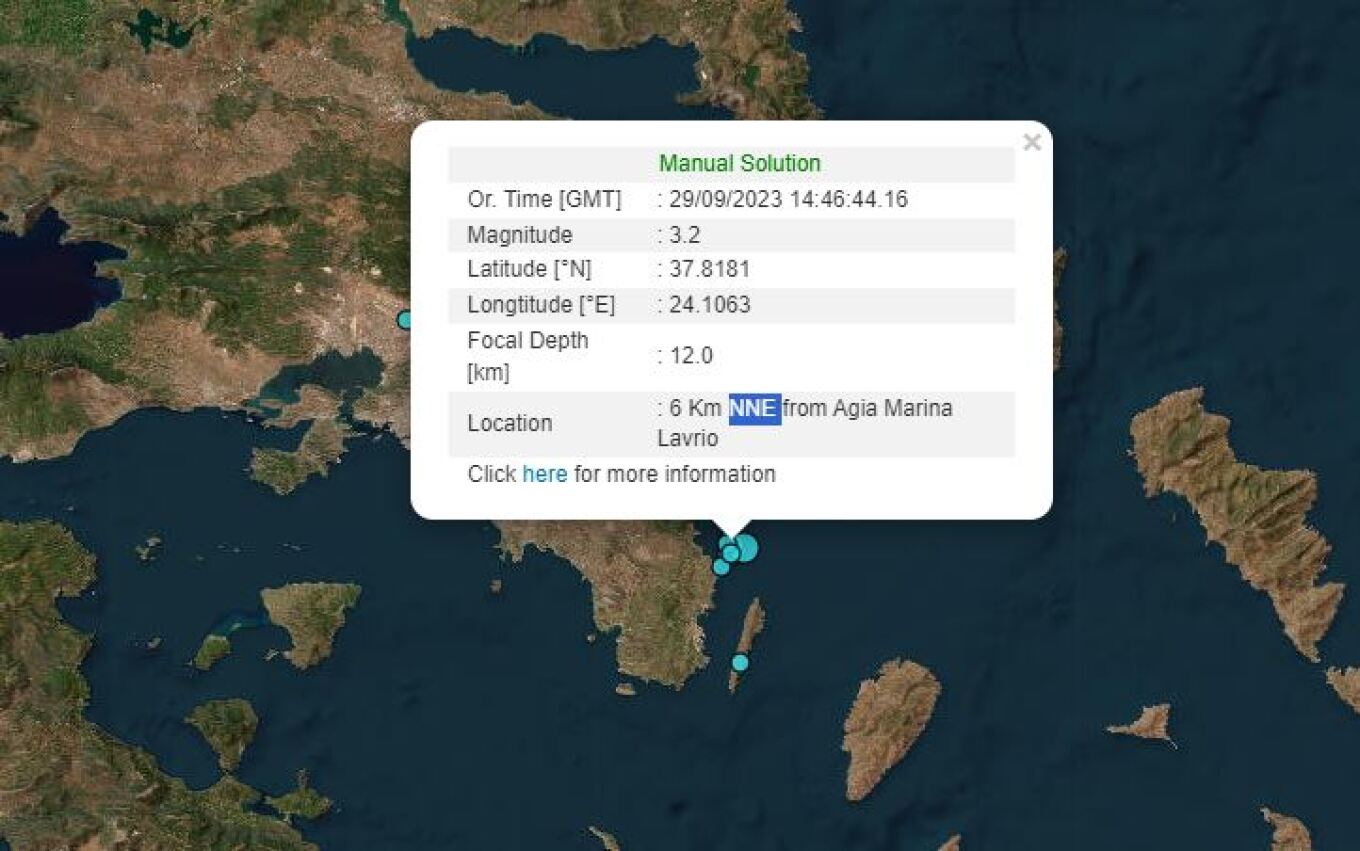The height and width of the screenshot is (851, 1360).
Task: Click the 'Or. Time [GMT]' row label
Action: [x=544, y=200]
